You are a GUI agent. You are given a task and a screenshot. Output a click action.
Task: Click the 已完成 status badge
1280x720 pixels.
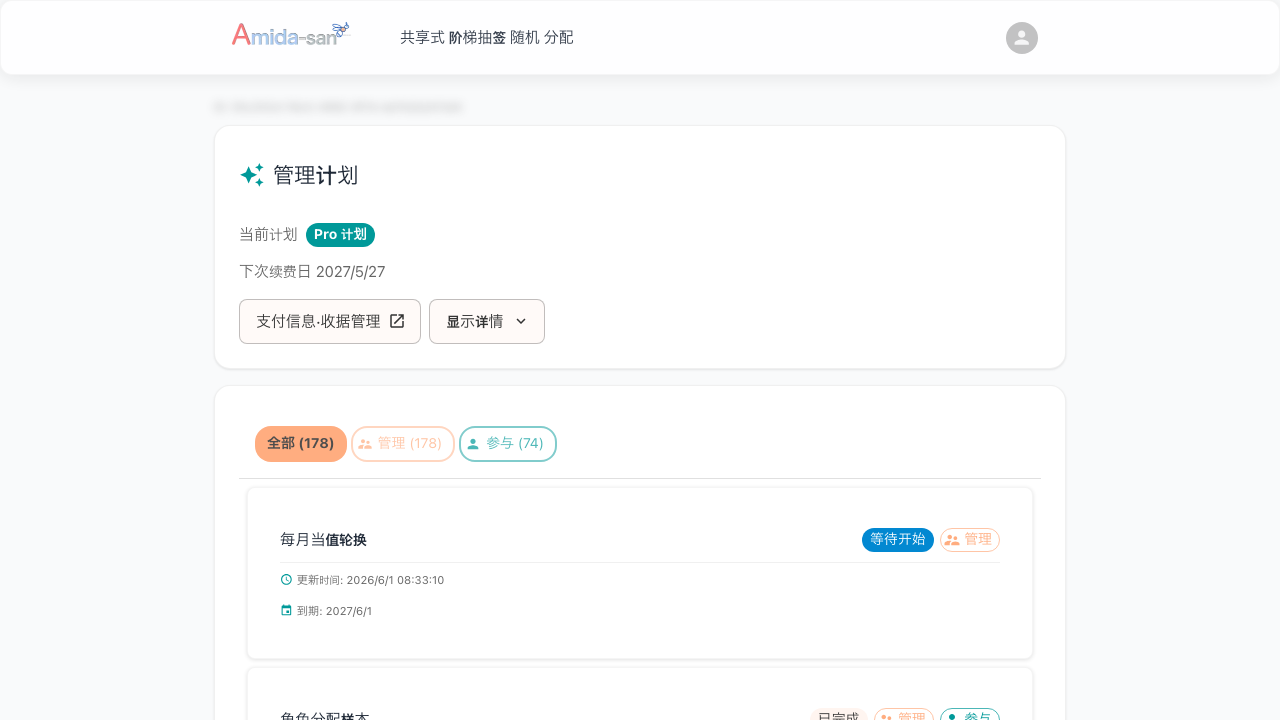[x=838, y=716]
